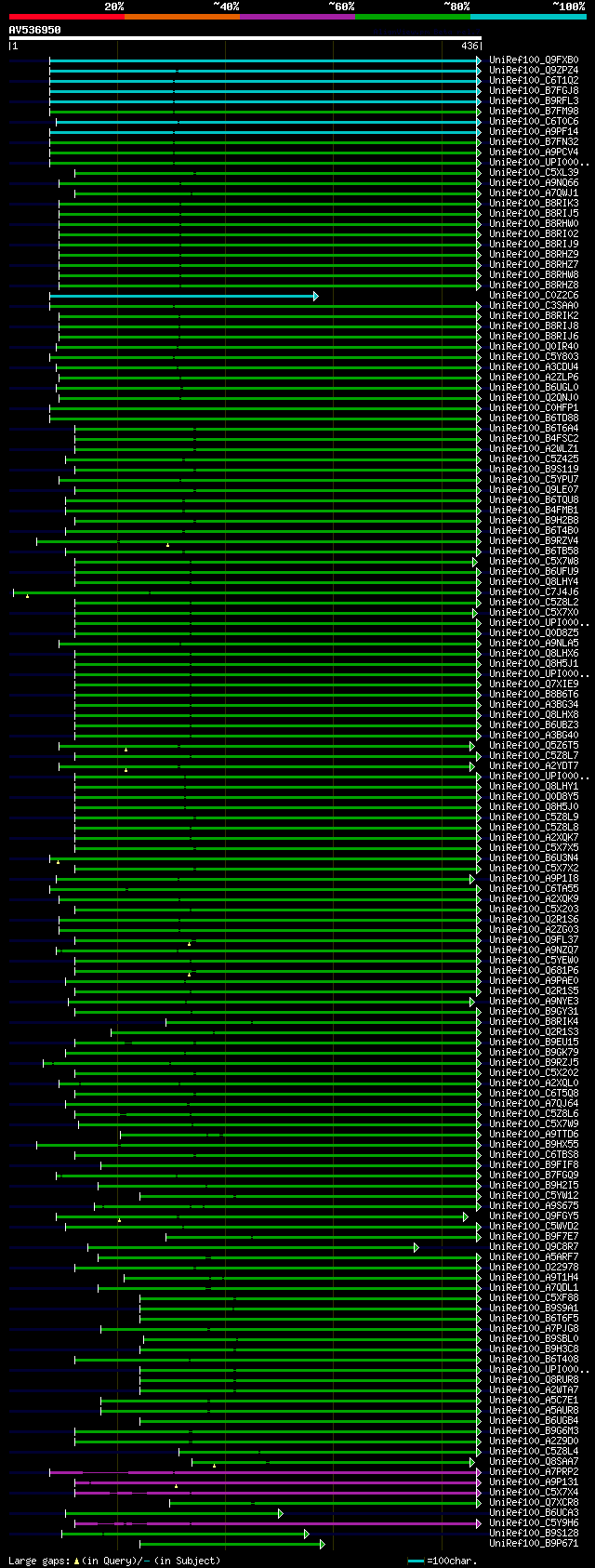
Task: Select the UniRef100_B9RZV4 label
Action: pos(534,541)
